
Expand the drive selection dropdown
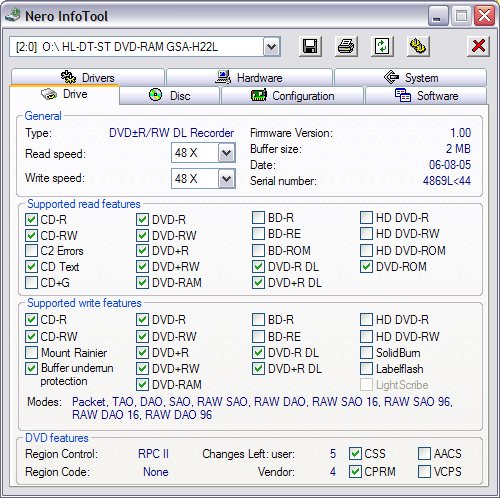tap(271, 47)
